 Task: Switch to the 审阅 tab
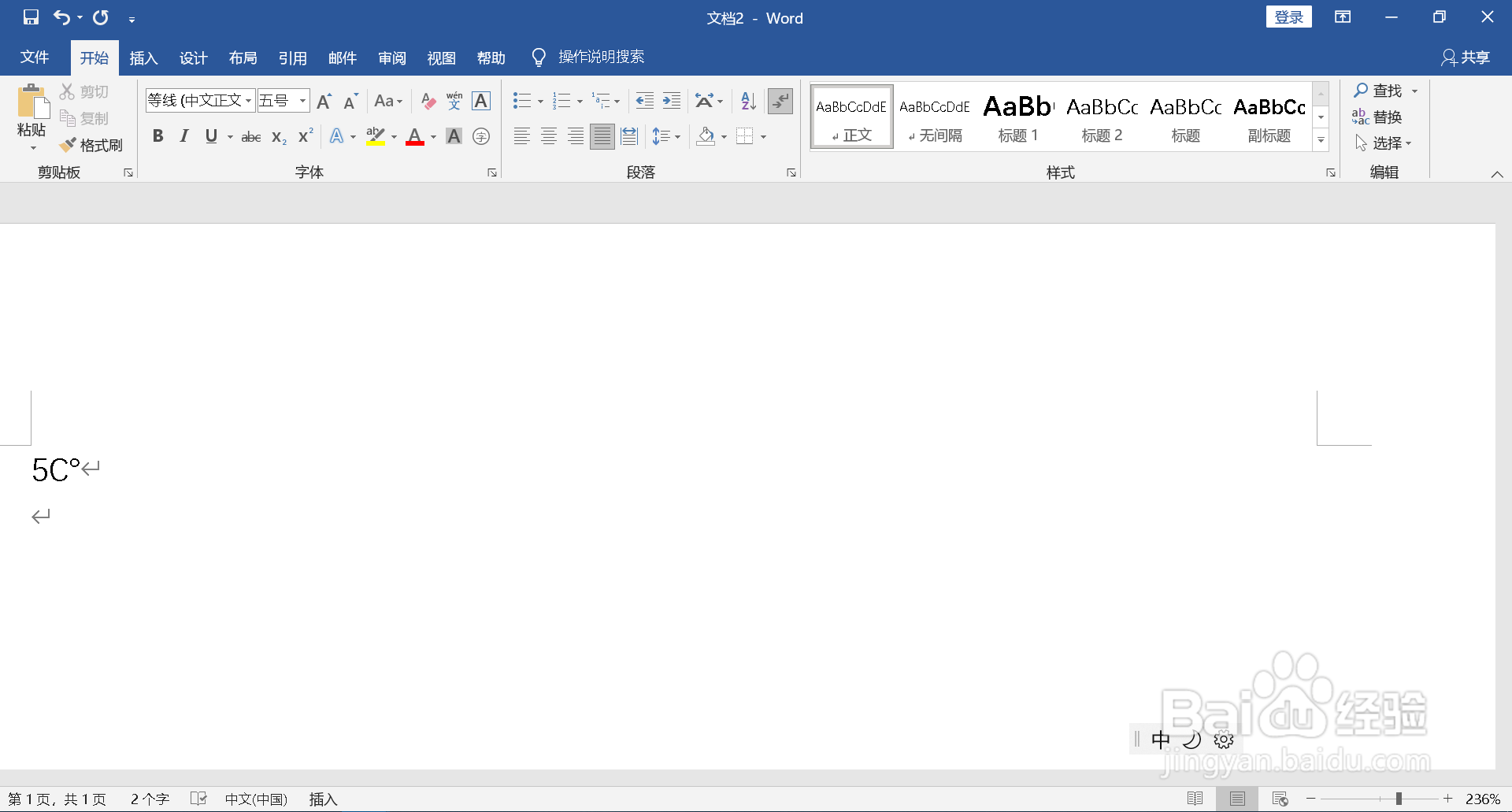[x=391, y=57]
